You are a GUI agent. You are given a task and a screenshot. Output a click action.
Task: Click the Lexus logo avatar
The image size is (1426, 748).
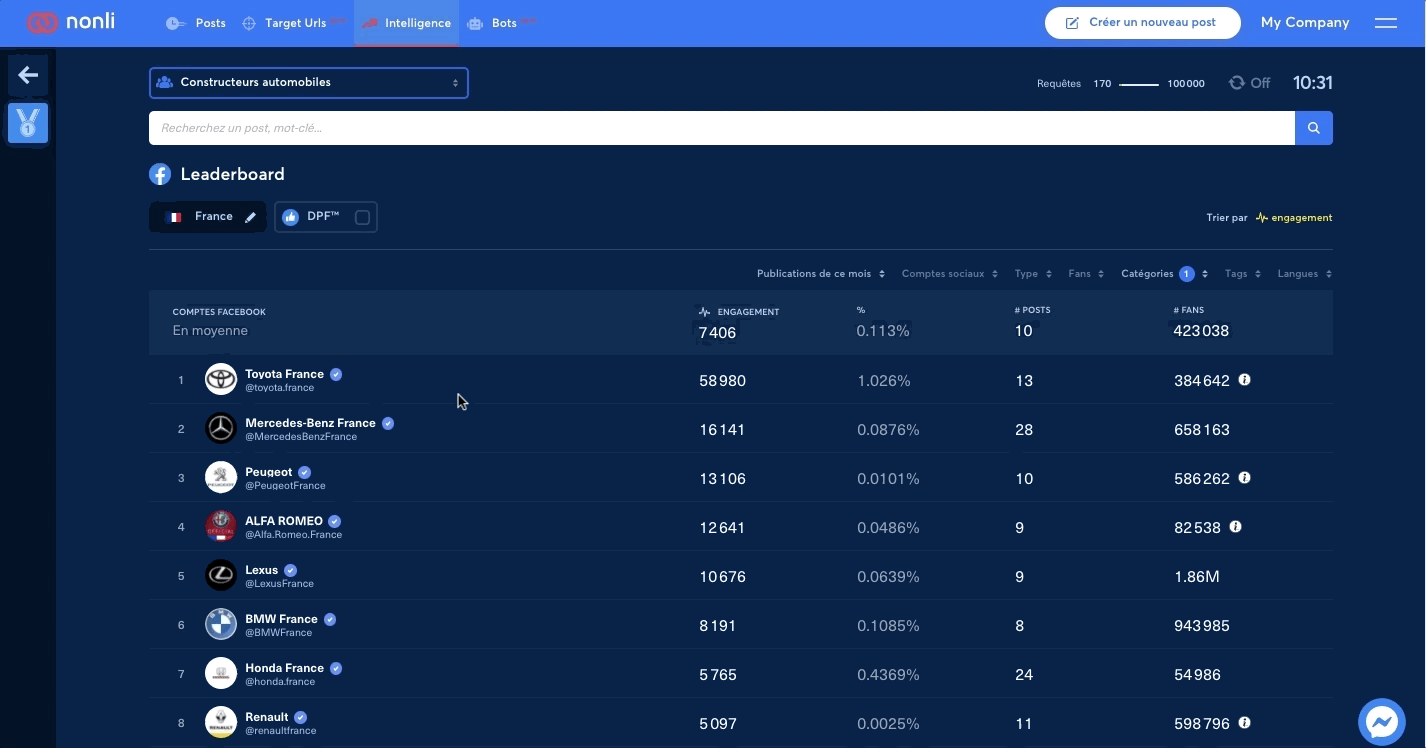[221, 576]
